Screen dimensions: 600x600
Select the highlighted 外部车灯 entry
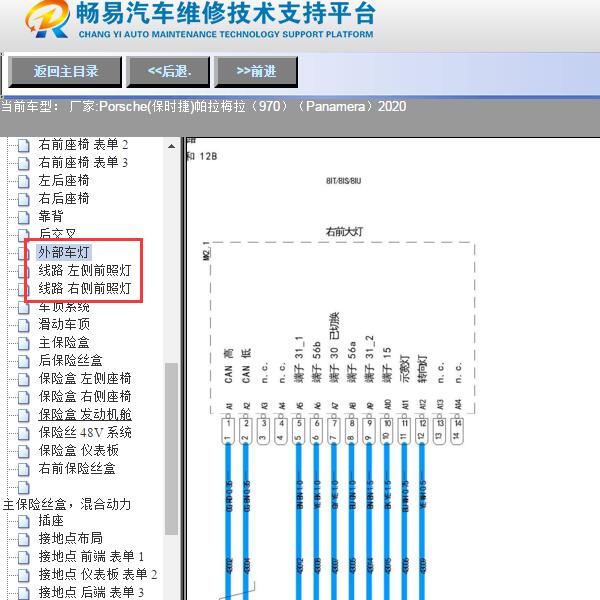64,253
